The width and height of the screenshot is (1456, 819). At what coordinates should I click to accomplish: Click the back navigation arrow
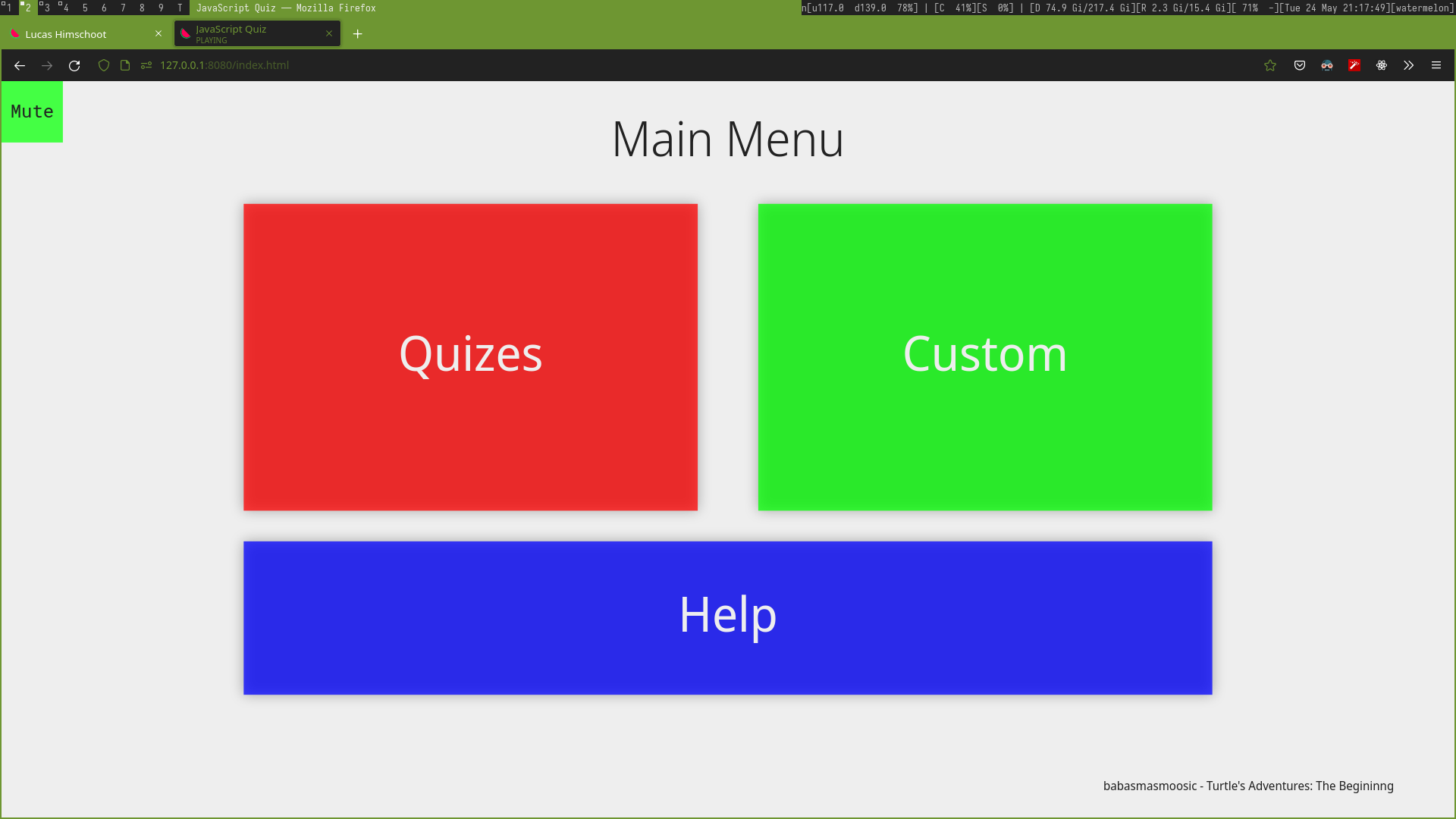click(x=19, y=65)
